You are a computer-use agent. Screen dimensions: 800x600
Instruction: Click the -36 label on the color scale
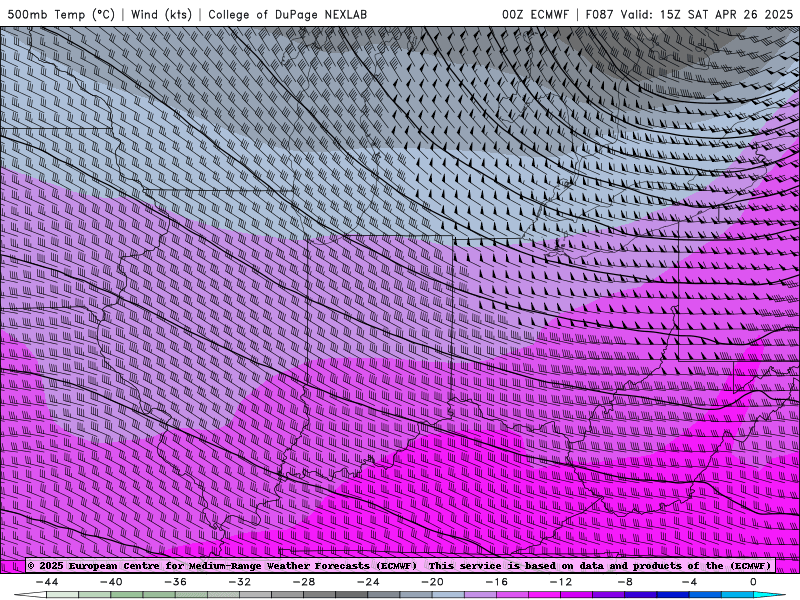176,582
